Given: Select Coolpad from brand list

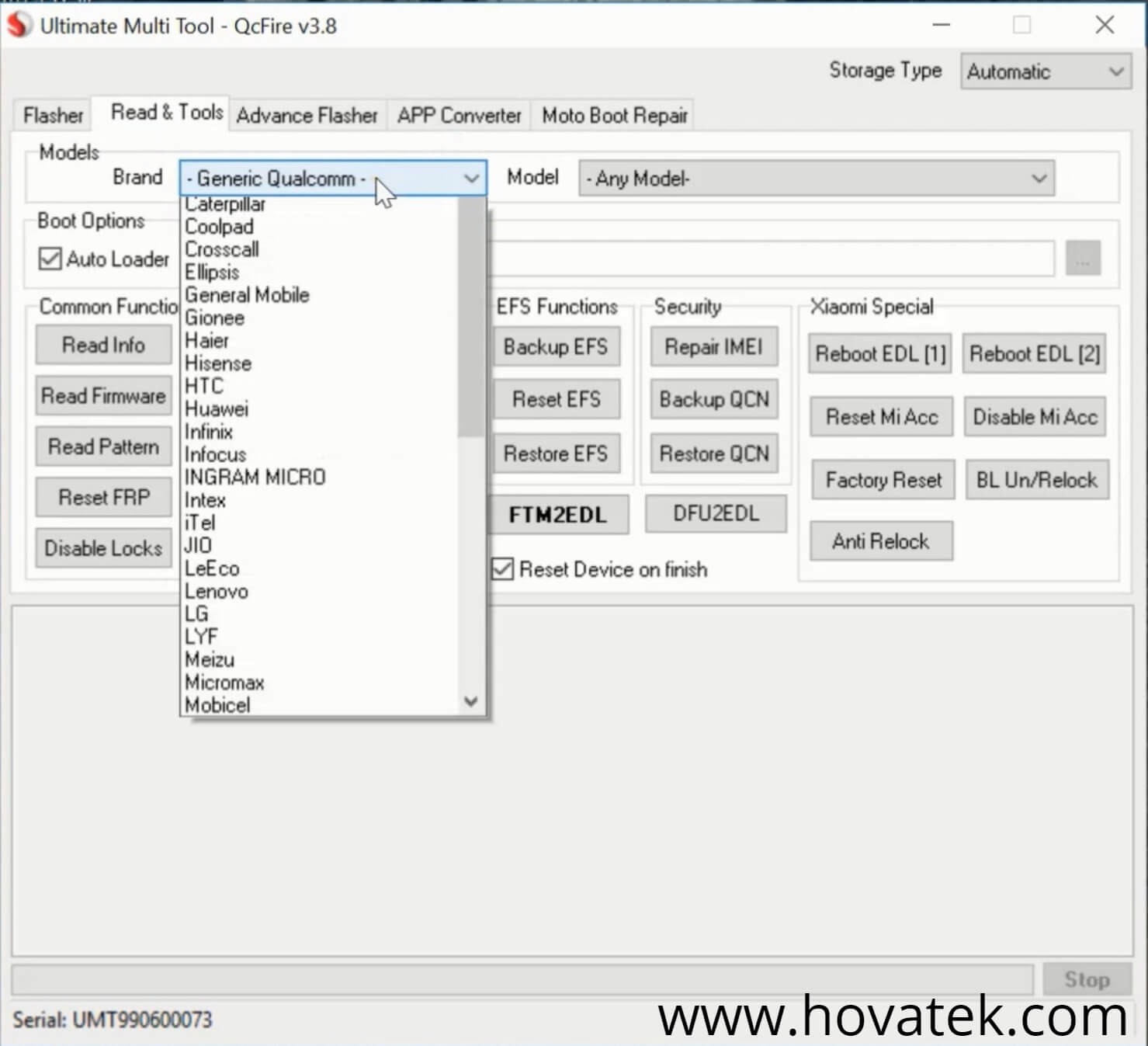Looking at the screenshot, I should point(320,227).
